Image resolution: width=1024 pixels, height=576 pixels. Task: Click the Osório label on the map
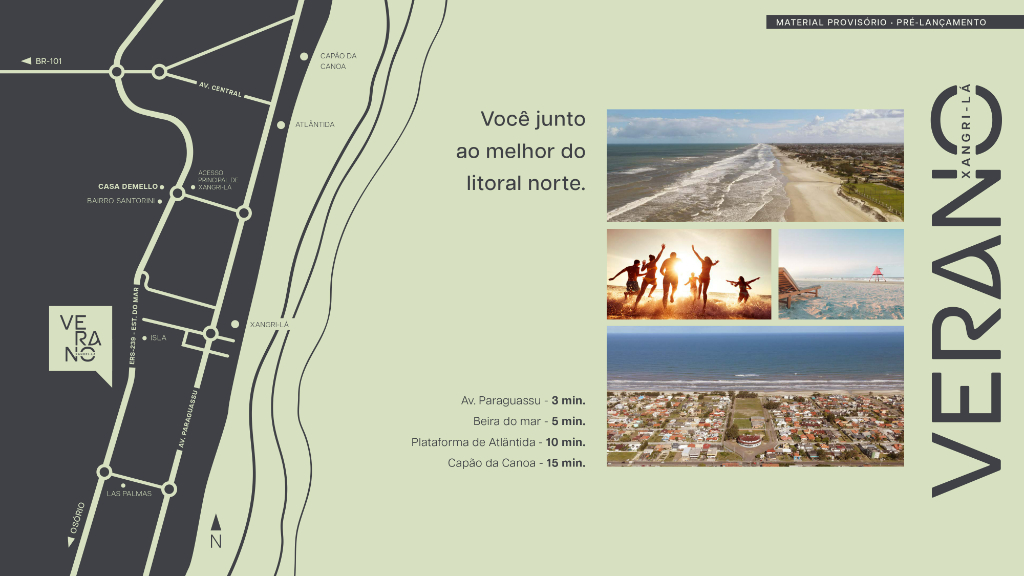click(77, 517)
